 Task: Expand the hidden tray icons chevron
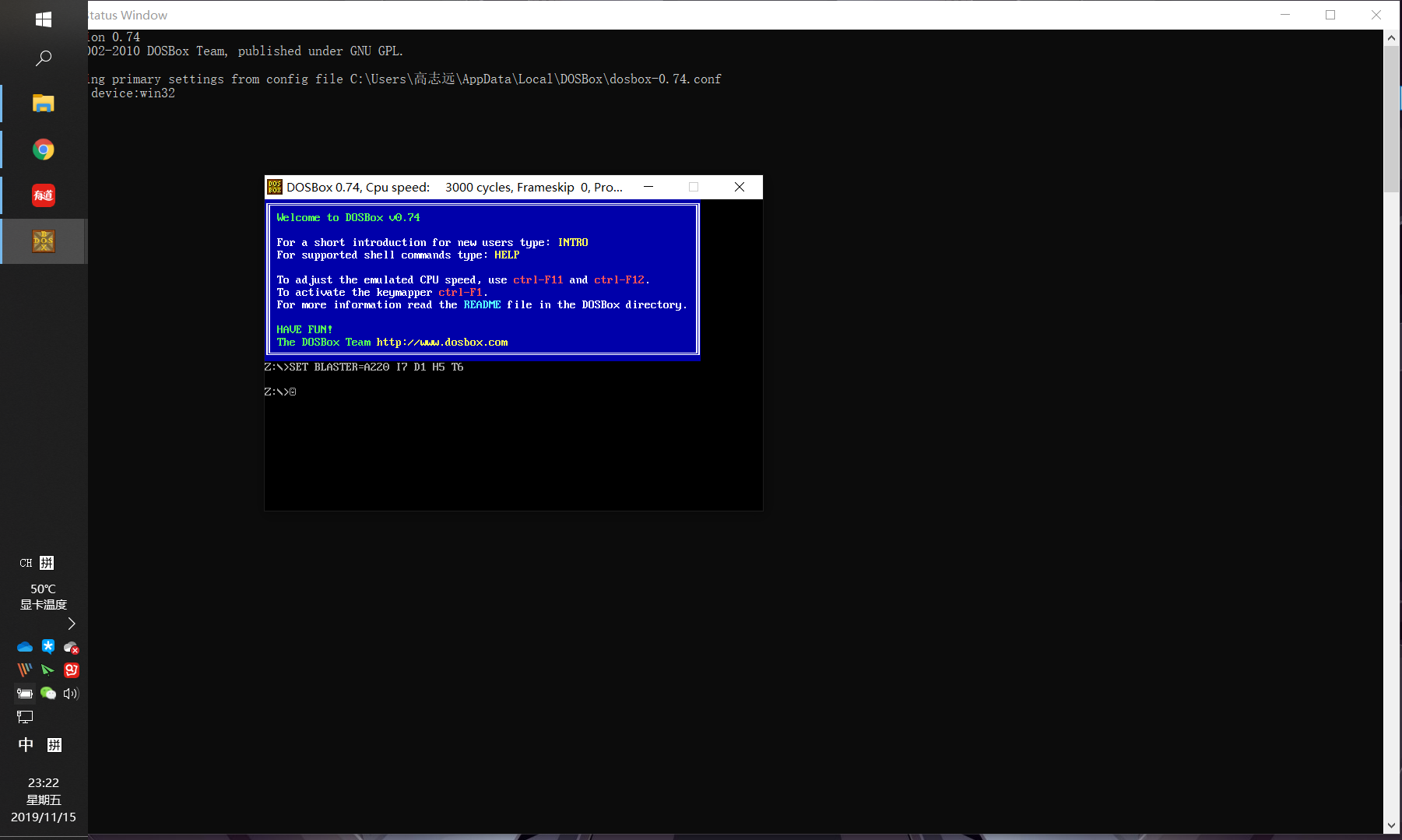coord(72,624)
